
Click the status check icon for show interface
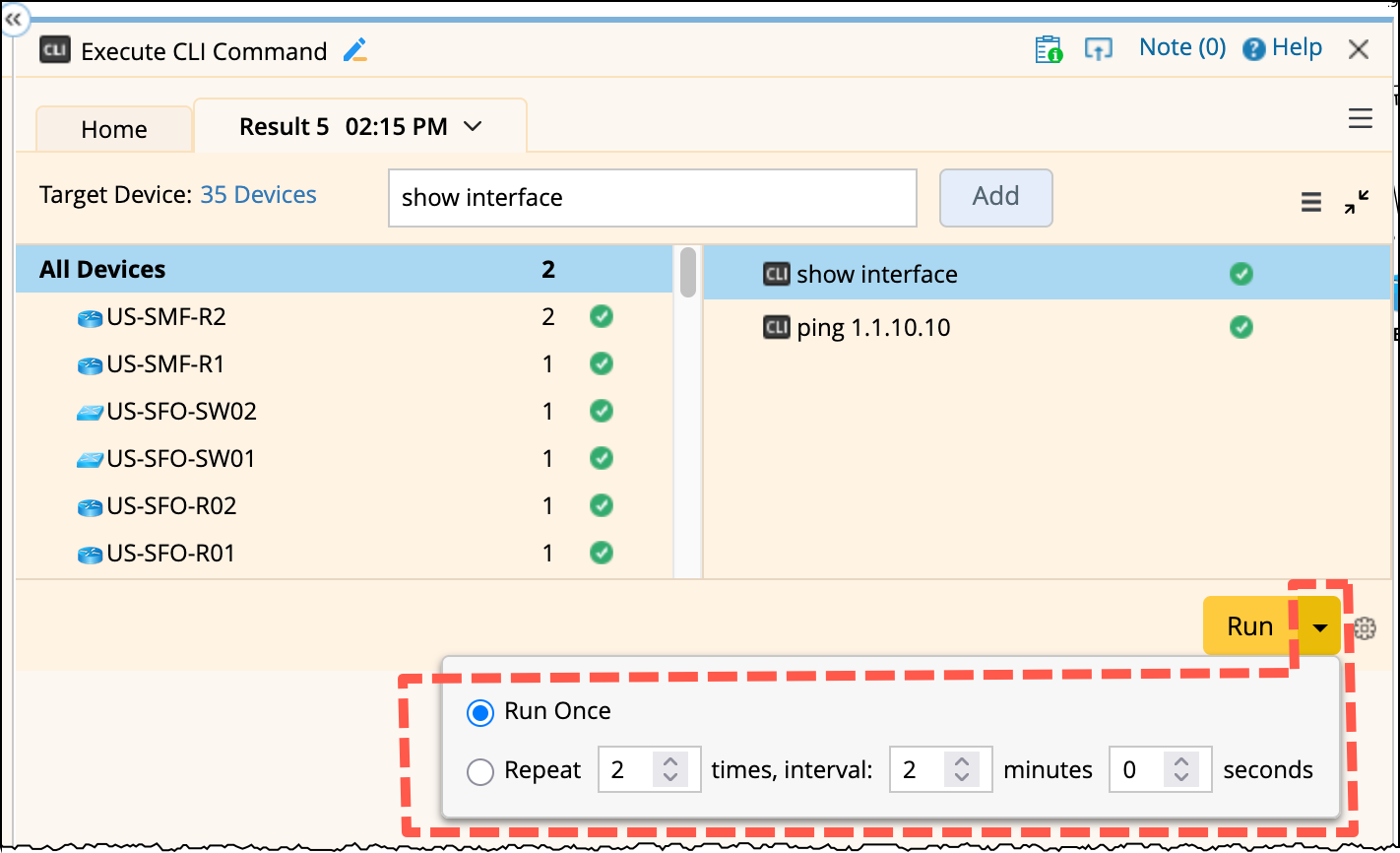coord(1241,274)
